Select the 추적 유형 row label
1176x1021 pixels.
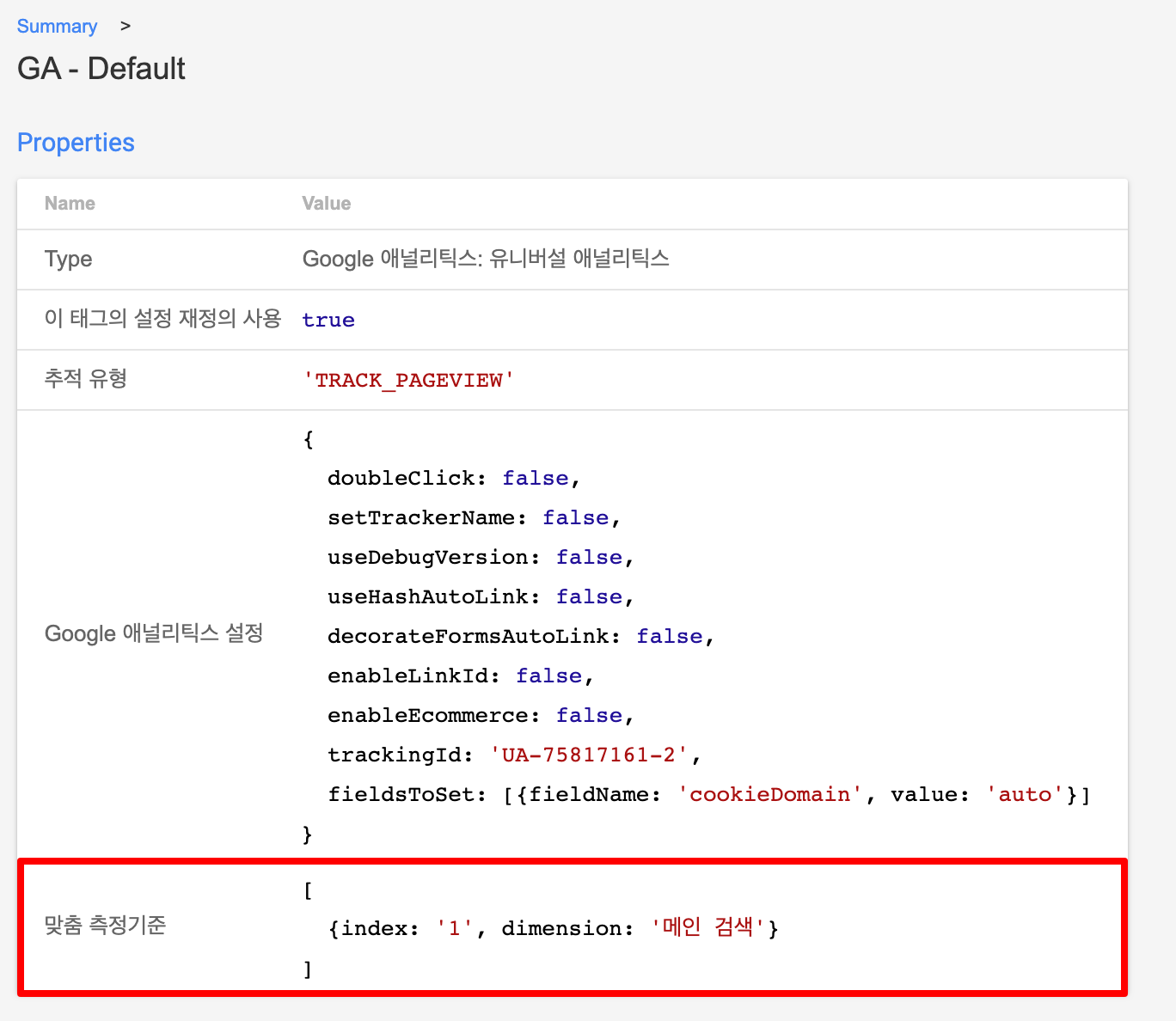pos(86,379)
